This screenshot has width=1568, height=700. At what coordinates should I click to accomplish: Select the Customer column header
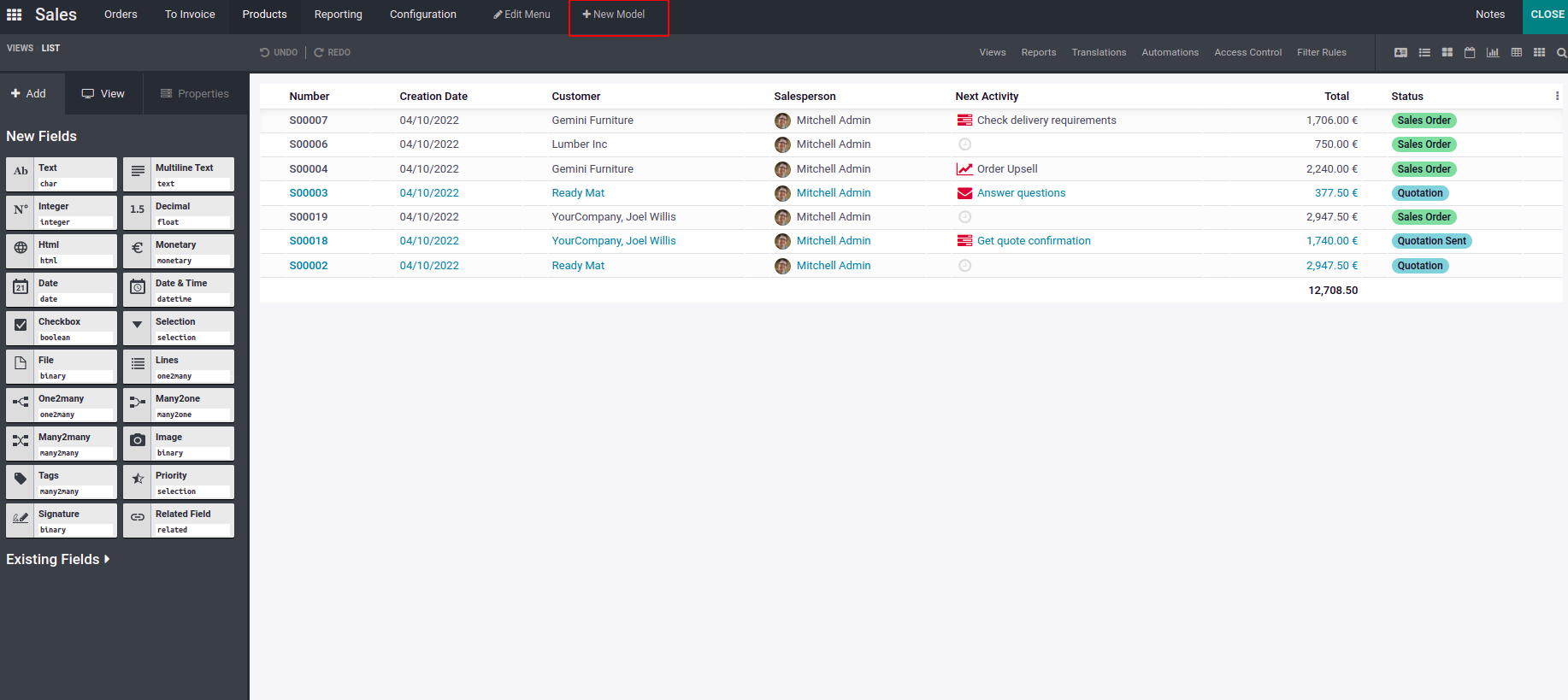[576, 97]
